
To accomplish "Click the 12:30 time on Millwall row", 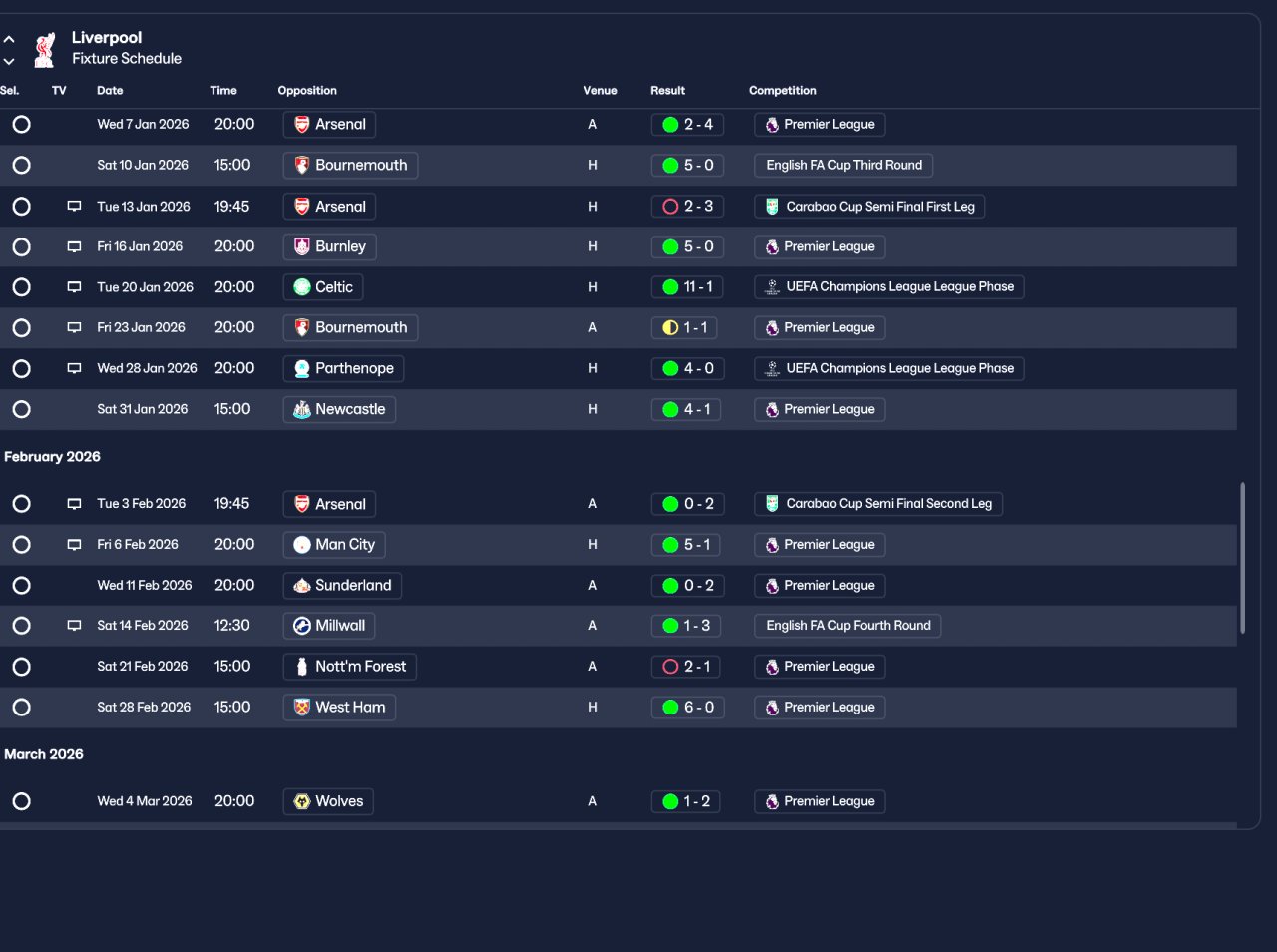I will [231, 626].
